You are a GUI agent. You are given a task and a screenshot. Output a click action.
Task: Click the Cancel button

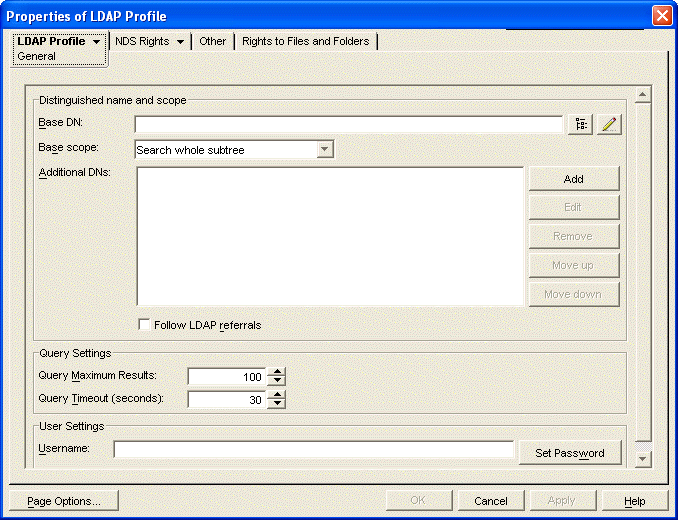pyautogui.click(x=490, y=501)
